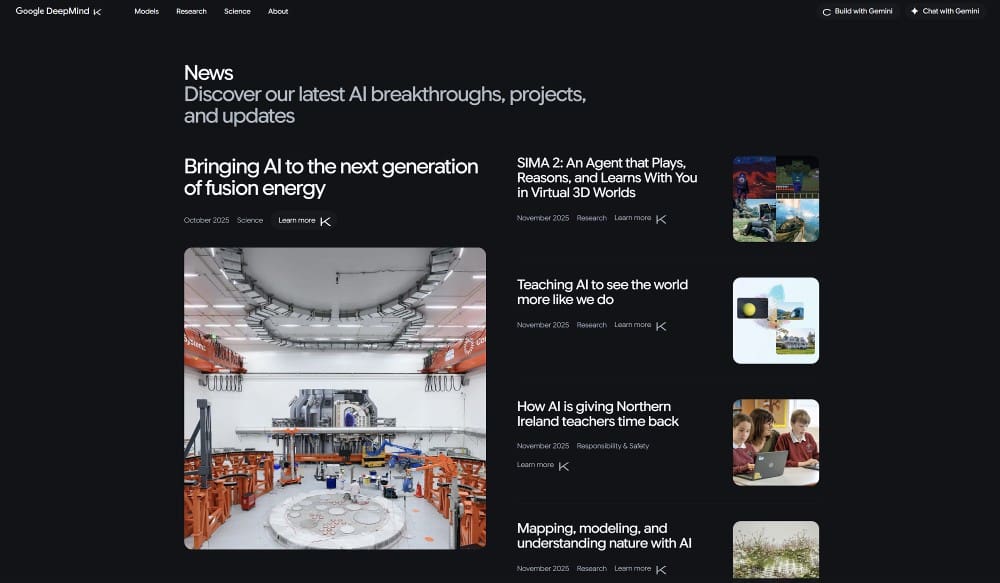Open the fusion energy article headline
Image resolution: width=1000 pixels, height=583 pixels.
(x=331, y=177)
